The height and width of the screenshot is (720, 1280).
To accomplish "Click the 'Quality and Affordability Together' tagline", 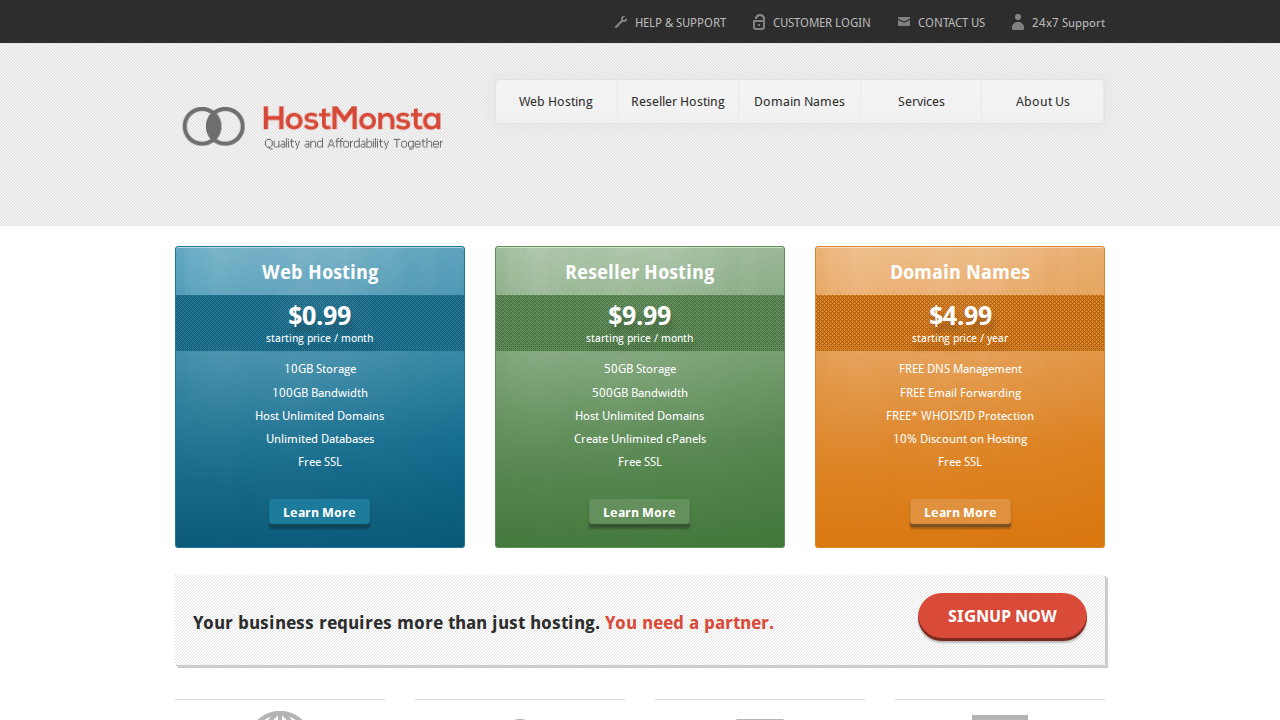I will (x=353, y=144).
